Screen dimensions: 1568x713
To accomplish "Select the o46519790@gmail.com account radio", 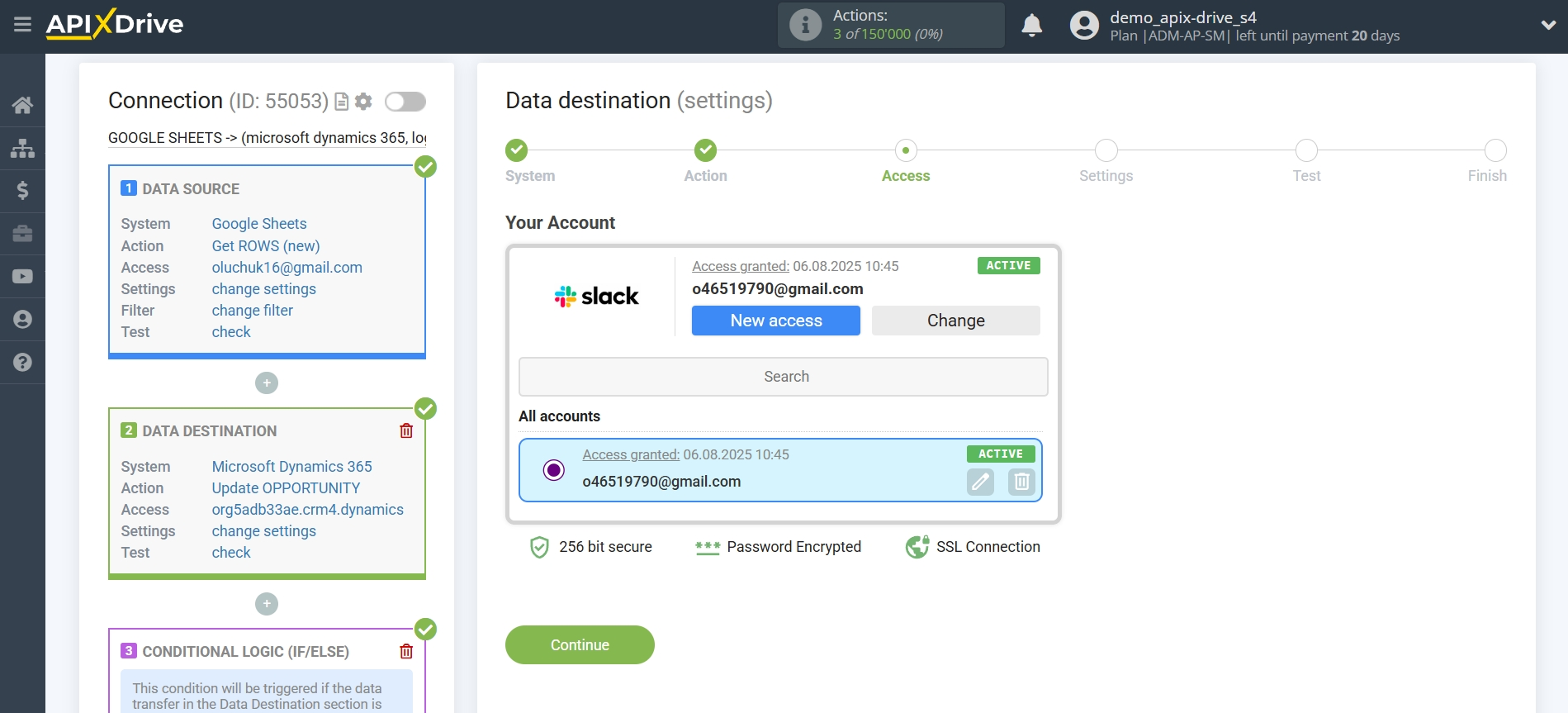I will pyautogui.click(x=554, y=470).
